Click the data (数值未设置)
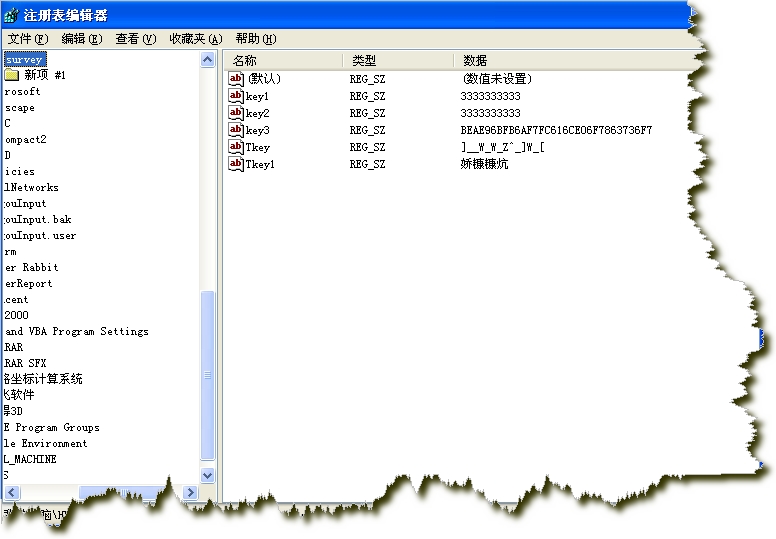 click(497, 79)
